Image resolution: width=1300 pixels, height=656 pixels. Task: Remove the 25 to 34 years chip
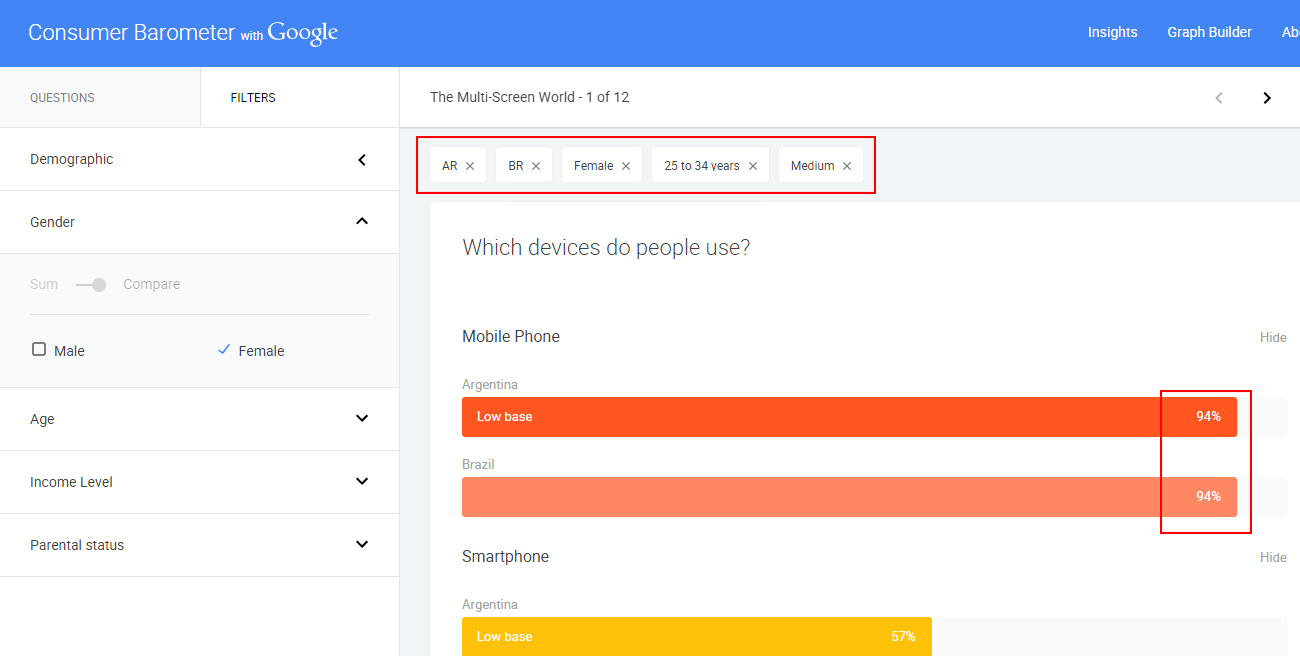[x=753, y=166]
